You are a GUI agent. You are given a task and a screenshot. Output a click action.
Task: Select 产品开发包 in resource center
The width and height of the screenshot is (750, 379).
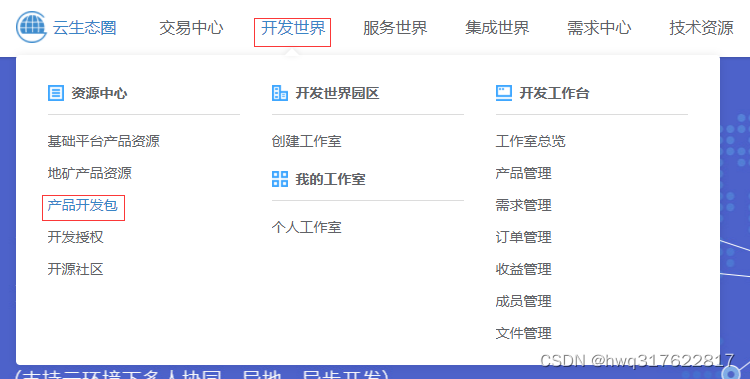click(x=82, y=205)
